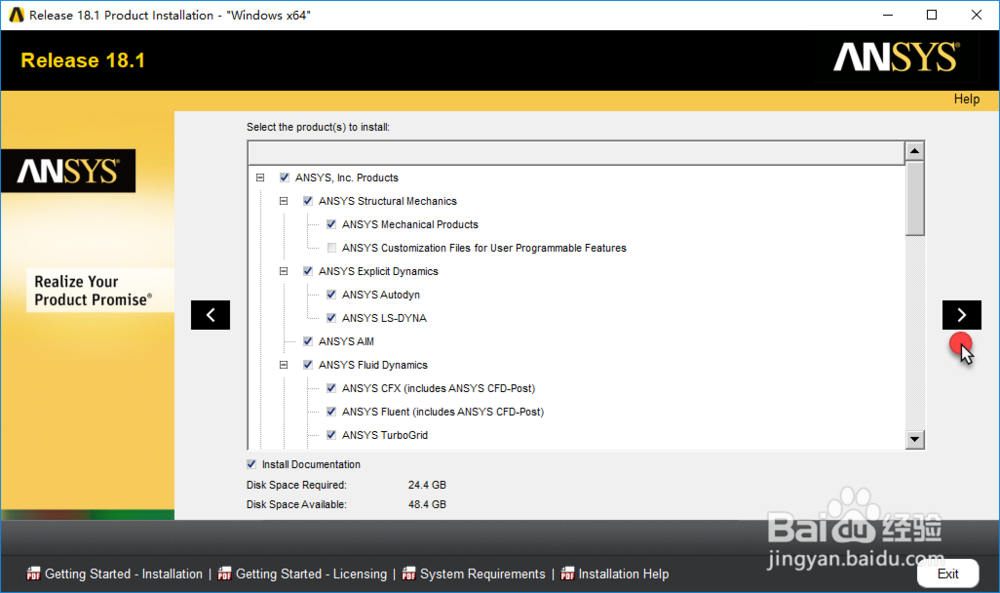Uncheck ANSYS, Inc. Products checkbox
The image size is (1000, 593).
[x=284, y=177]
